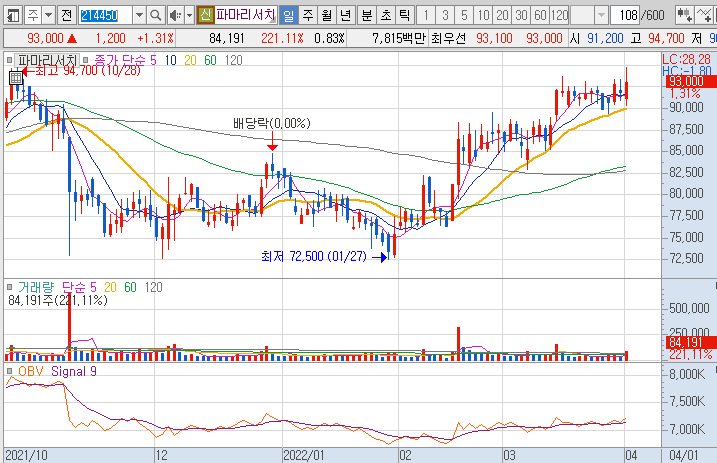This screenshot has height=463, width=717.
Task: Click the green 60 price moving-average legend
Action: [x=210, y=60]
